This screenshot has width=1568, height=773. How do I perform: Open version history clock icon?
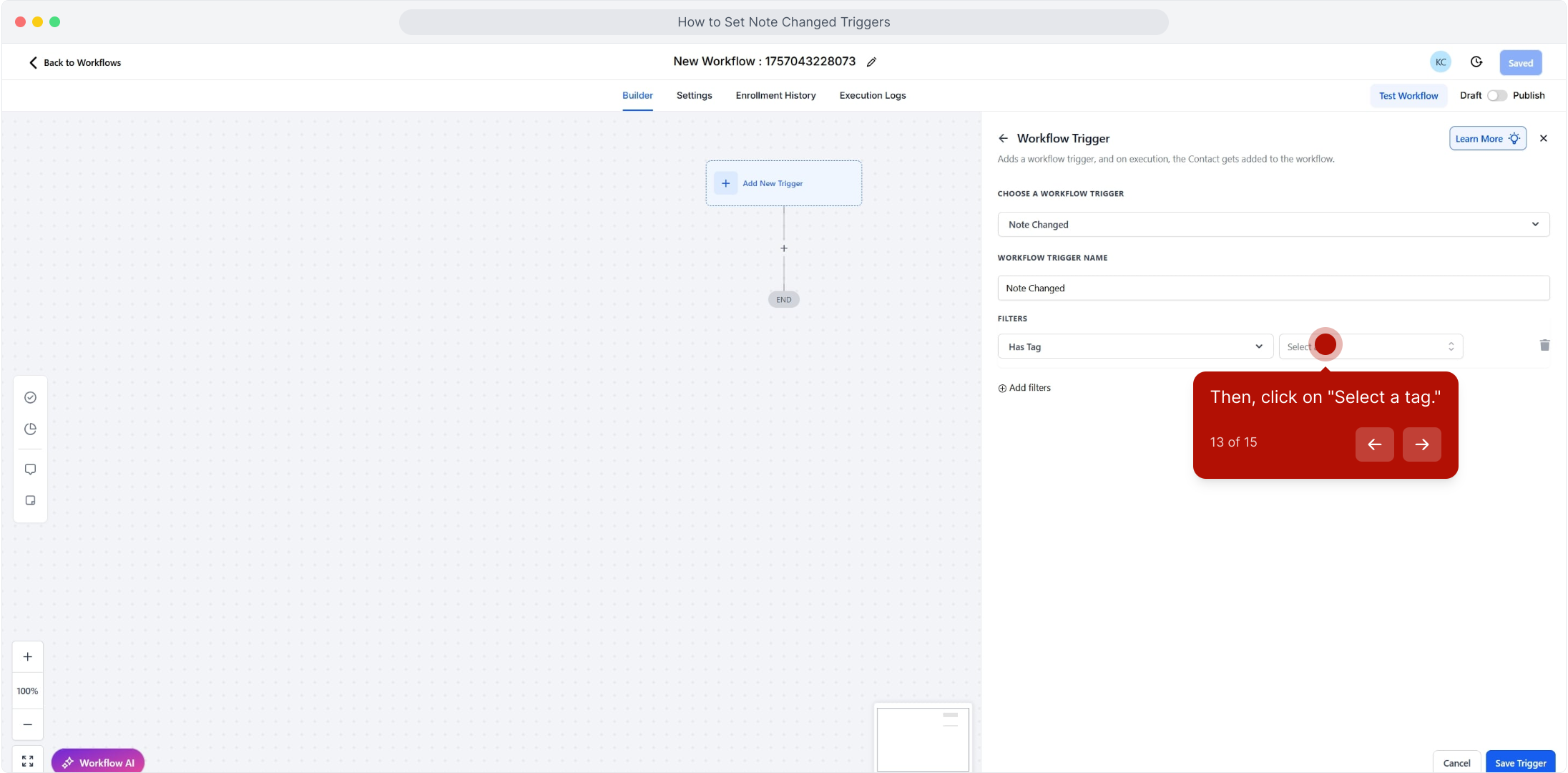(1476, 62)
